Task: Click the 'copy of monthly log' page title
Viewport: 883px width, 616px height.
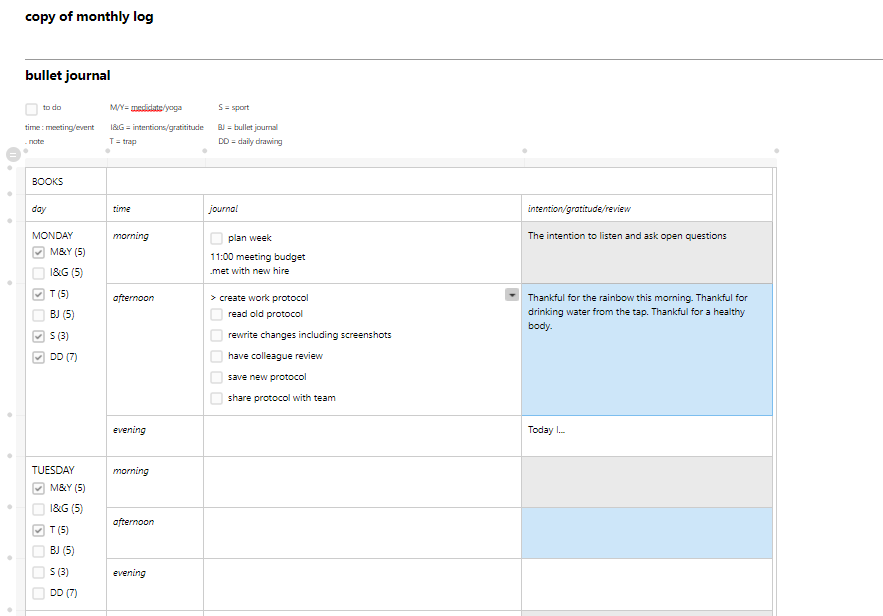Action: 89,17
